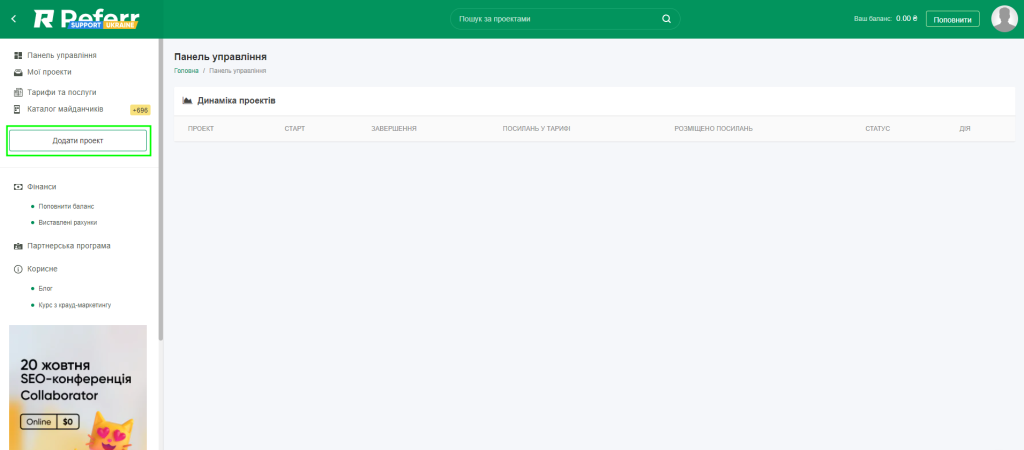The height and width of the screenshot is (450, 1024).
Task: Click the Пошук за проектами search field
Action: point(555,19)
